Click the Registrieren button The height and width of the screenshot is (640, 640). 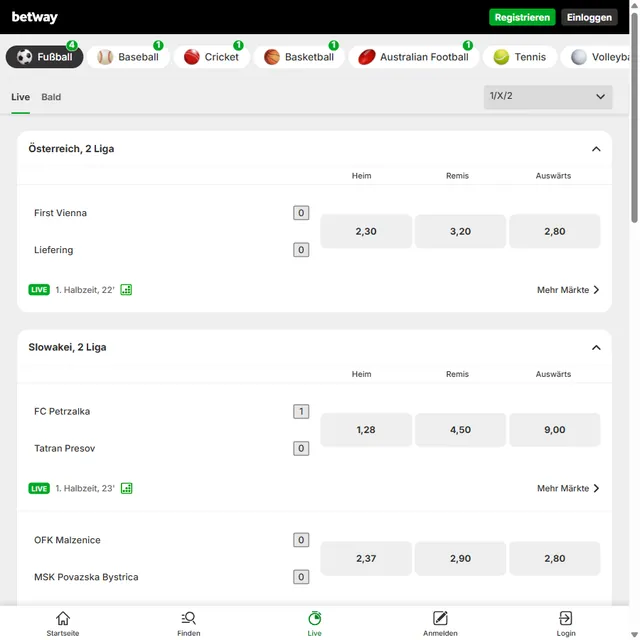(x=522, y=17)
